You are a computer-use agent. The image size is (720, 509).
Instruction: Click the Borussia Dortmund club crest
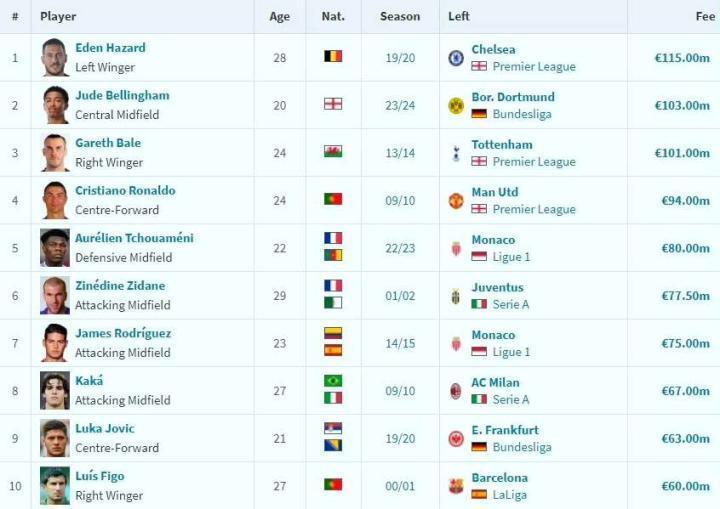(456, 105)
